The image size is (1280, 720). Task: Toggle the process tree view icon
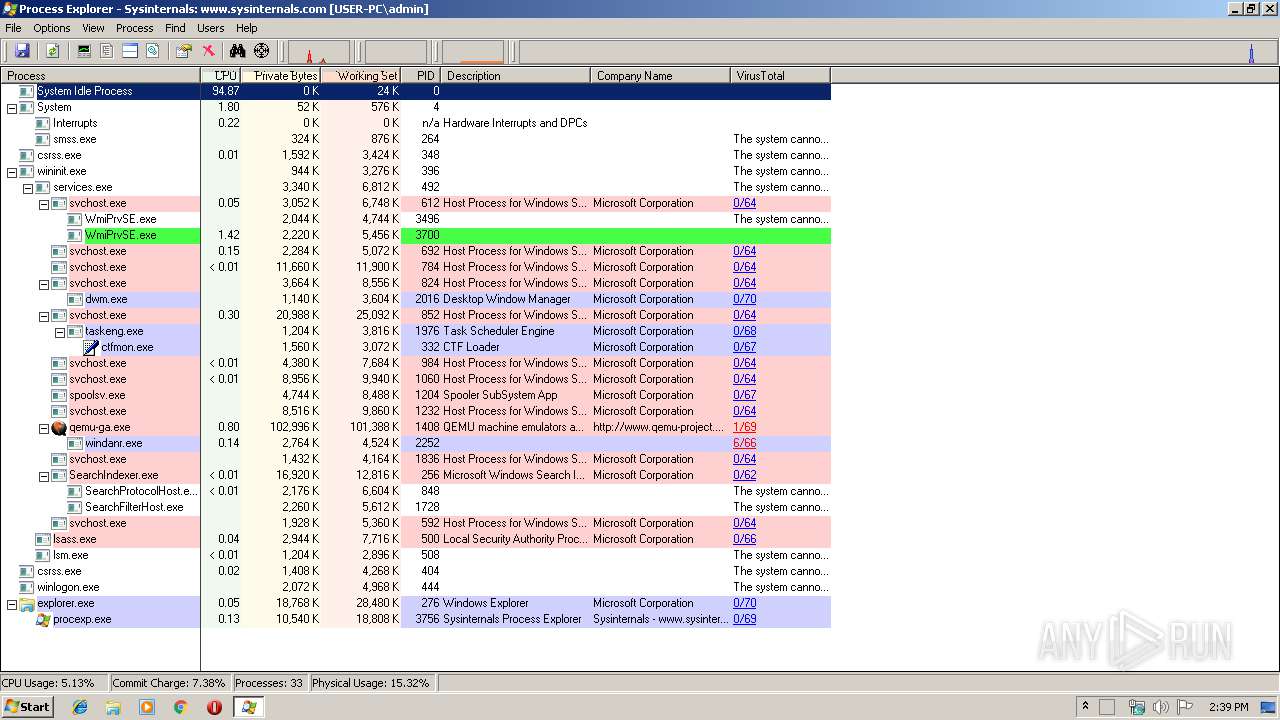tap(107, 51)
